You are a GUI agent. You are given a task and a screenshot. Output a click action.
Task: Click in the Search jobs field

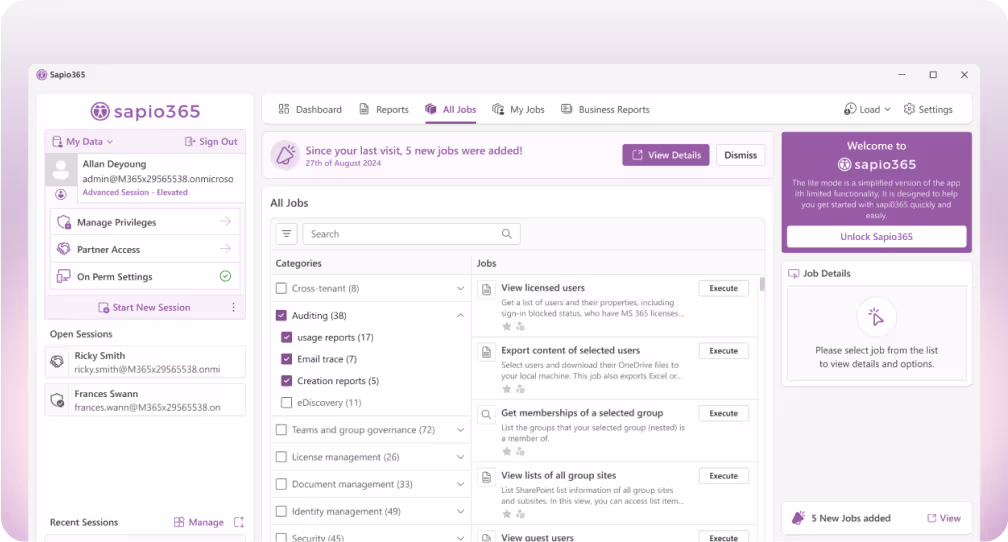point(411,234)
